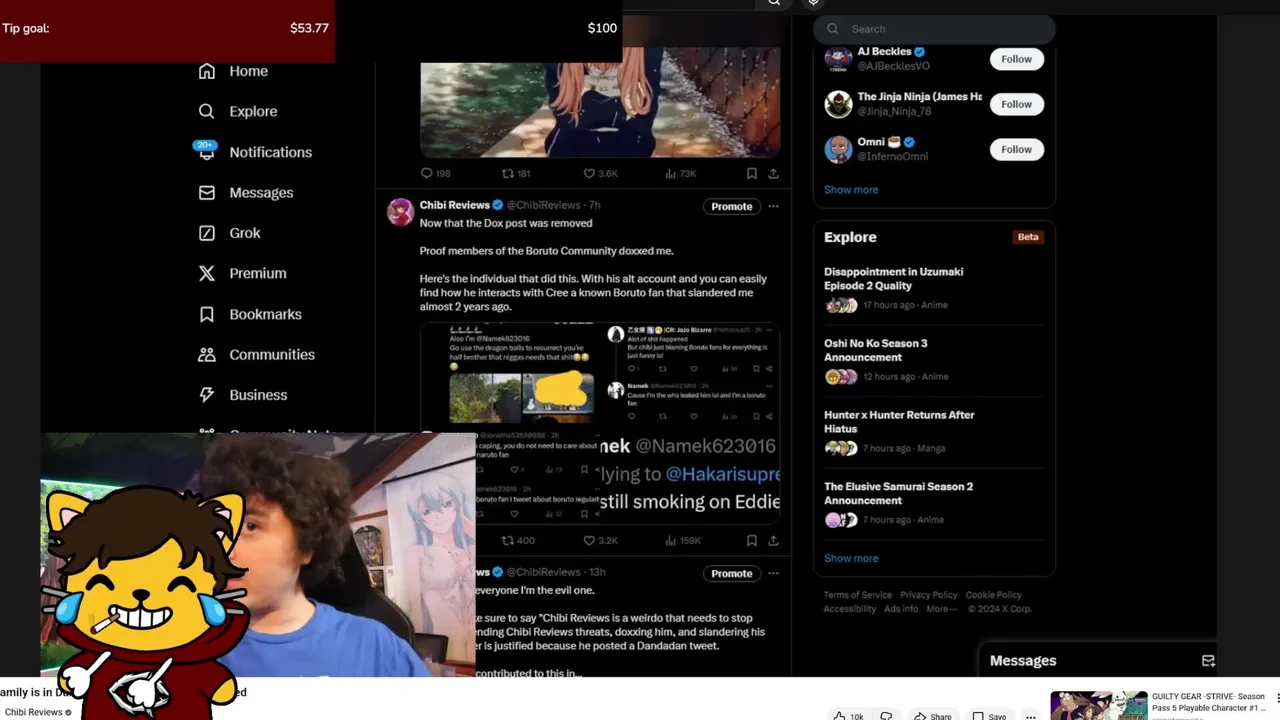The width and height of the screenshot is (1280, 720).
Task: Open AJ Beckles profile avatar
Action: [x=838, y=59]
